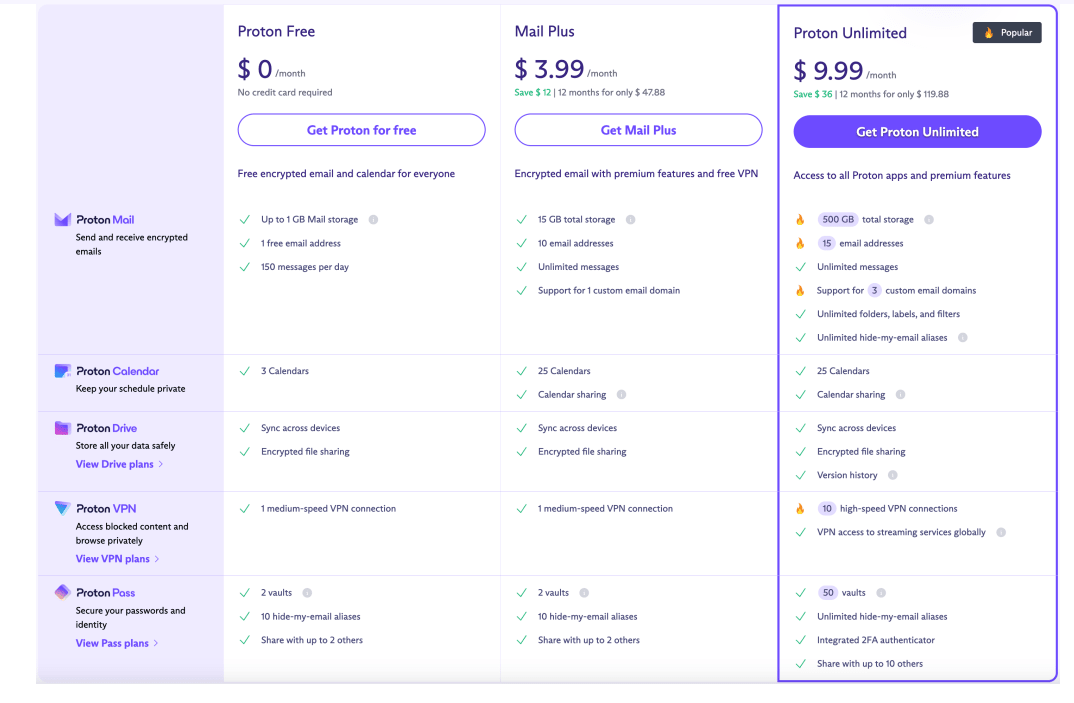The image size is (1074, 703).
Task: Click the Proton Drive folder icon
Action: click(x=62, y=428)
